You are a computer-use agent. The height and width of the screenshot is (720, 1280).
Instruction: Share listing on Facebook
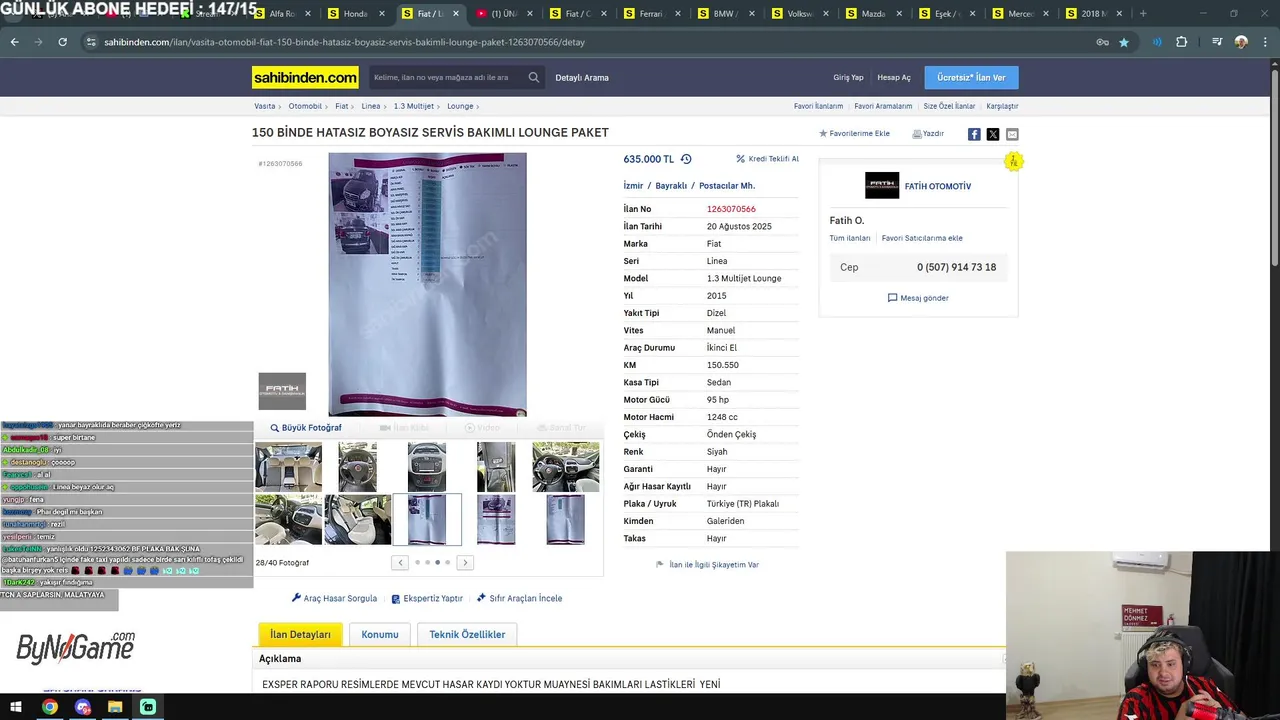click(974, 134)
